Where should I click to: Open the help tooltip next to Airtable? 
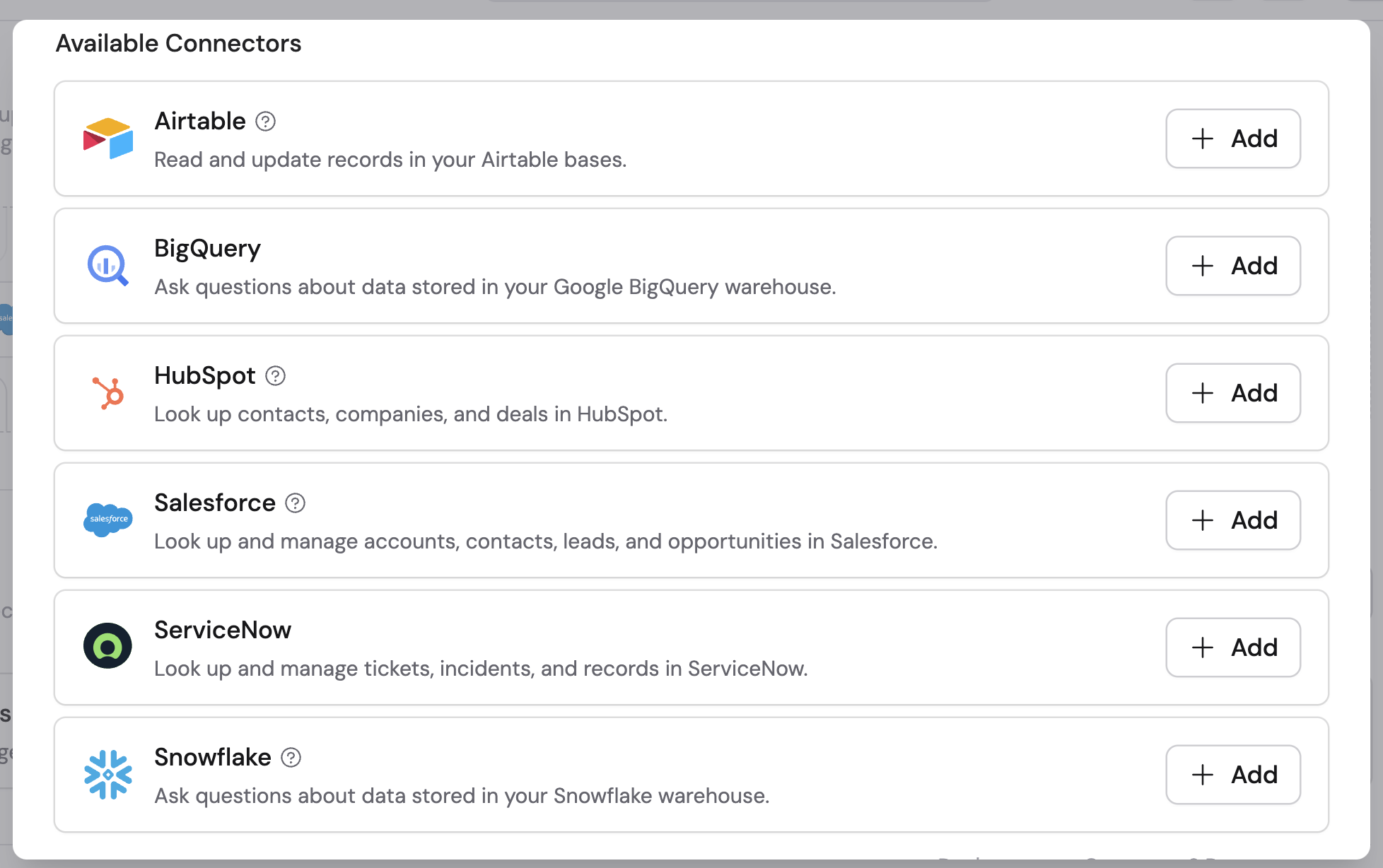[x=265, y=121]
